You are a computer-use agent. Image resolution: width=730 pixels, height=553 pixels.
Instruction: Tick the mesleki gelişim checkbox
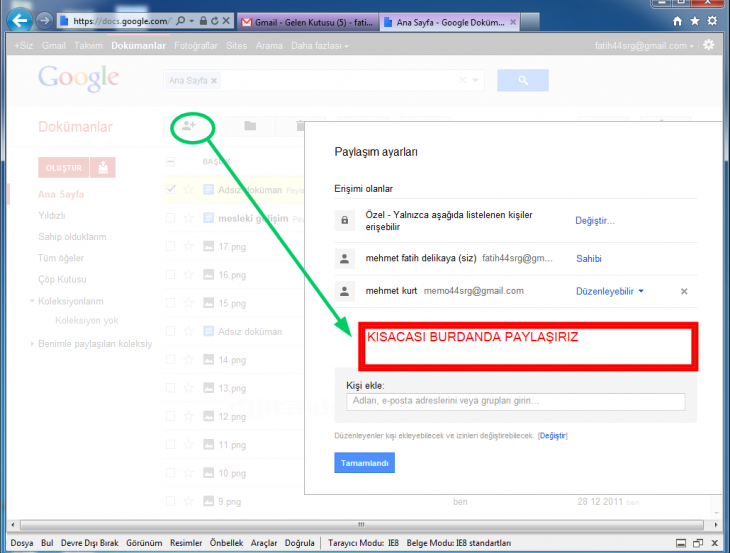pyautogui.click(x=170, y=218)
